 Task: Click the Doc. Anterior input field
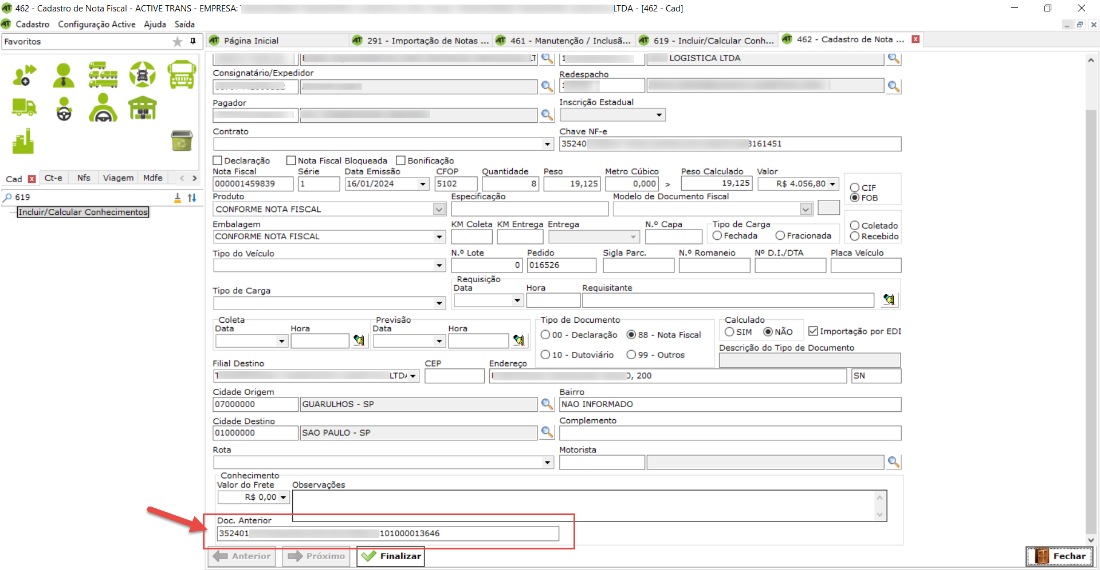[388, 534]
